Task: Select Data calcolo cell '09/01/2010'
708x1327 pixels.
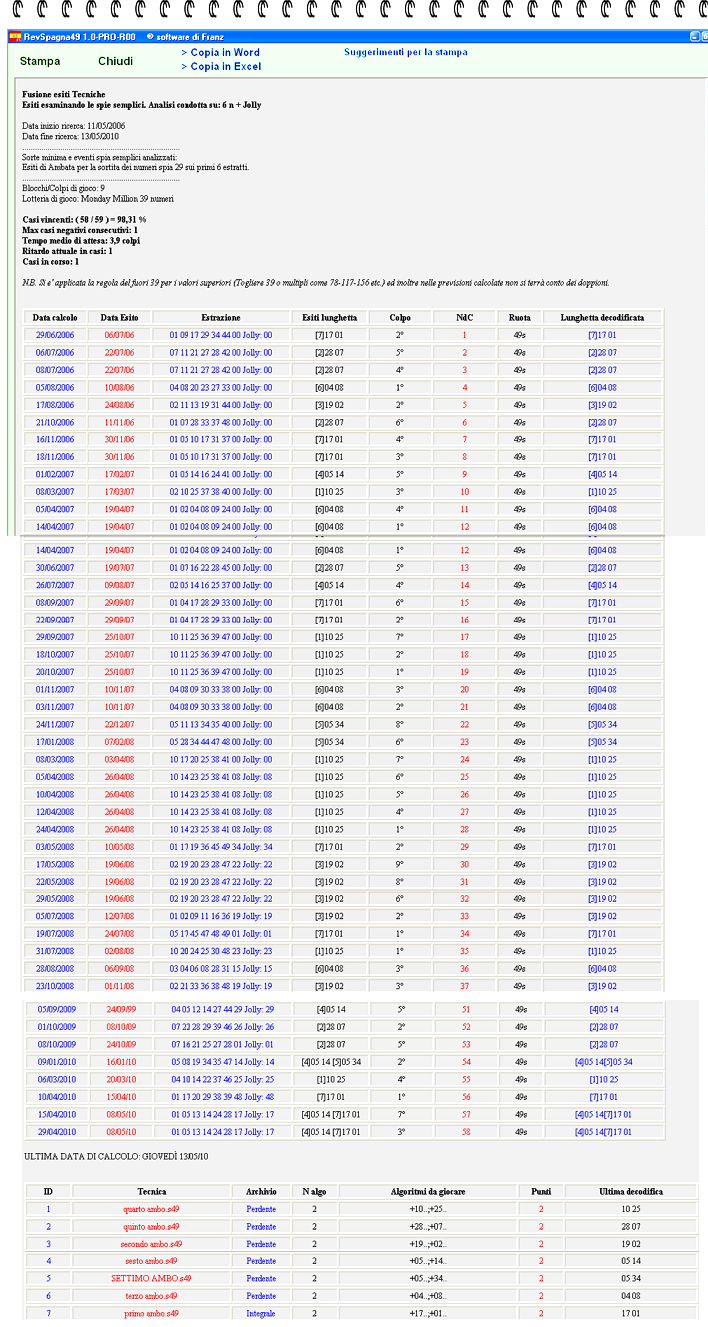Action: coord(57,1062)
